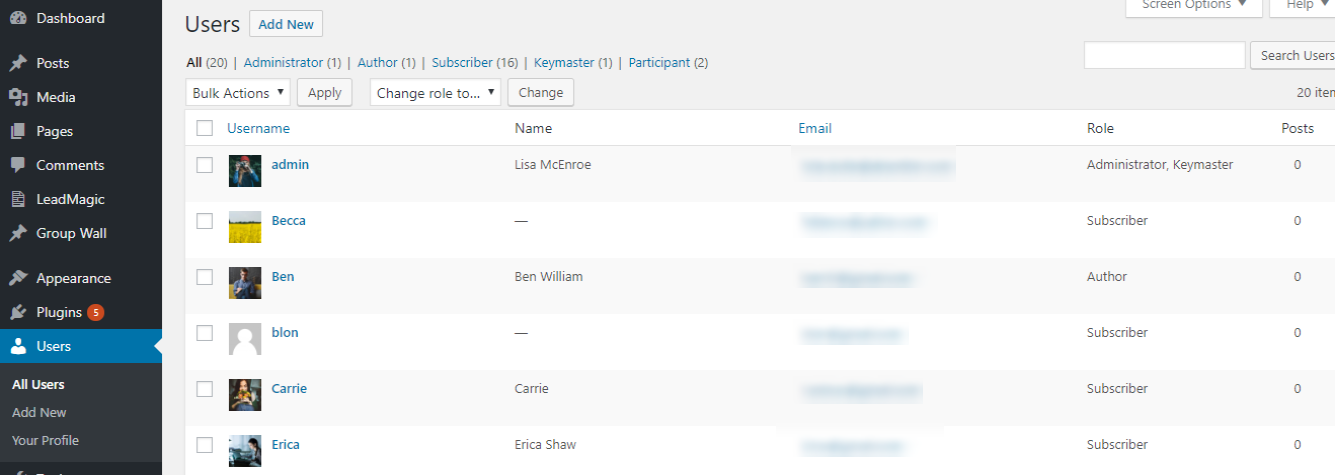Viewport: 1335px width, 475px height.
Task: Expand the Change role to dropdown
Action: click(435, 93)
